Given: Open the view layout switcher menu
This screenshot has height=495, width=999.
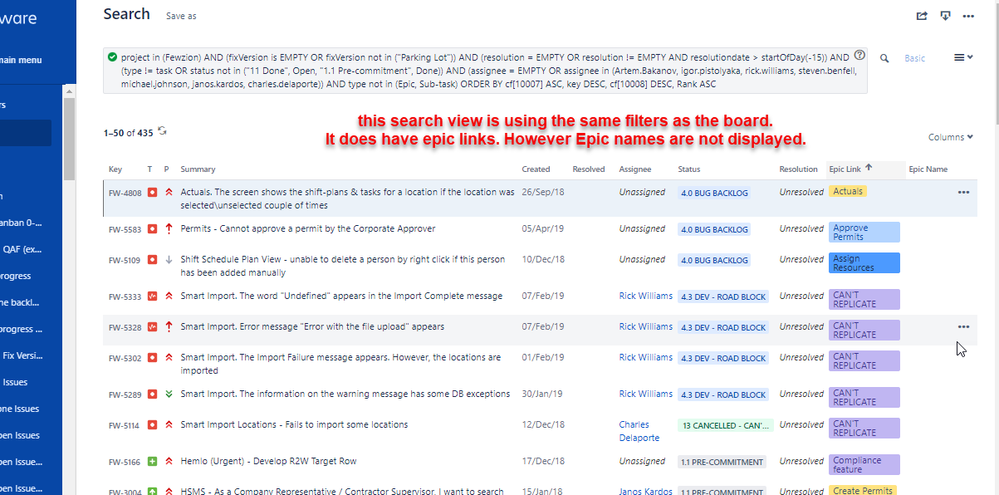Looking at the screenshot, I should 963,57.
